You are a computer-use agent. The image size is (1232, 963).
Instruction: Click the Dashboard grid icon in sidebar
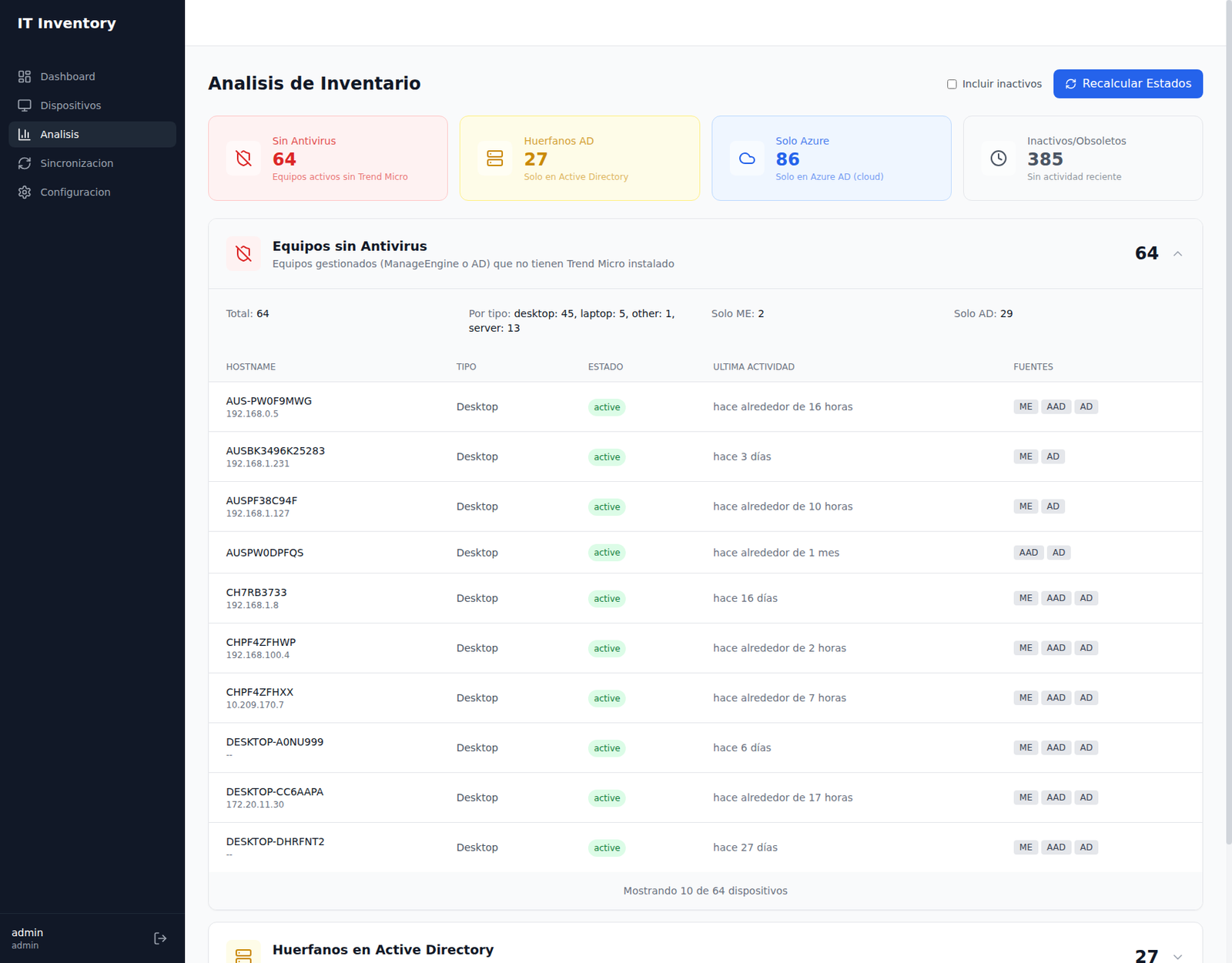click(x=25, y=77)
